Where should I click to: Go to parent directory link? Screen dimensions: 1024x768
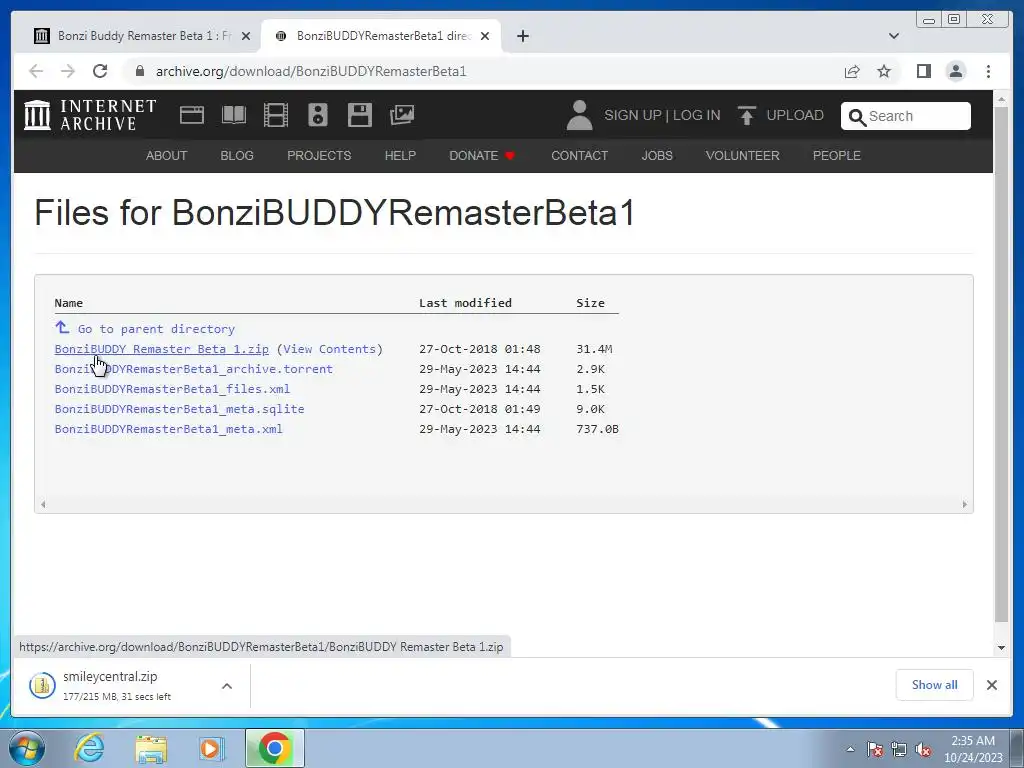(x=156, y=329)
